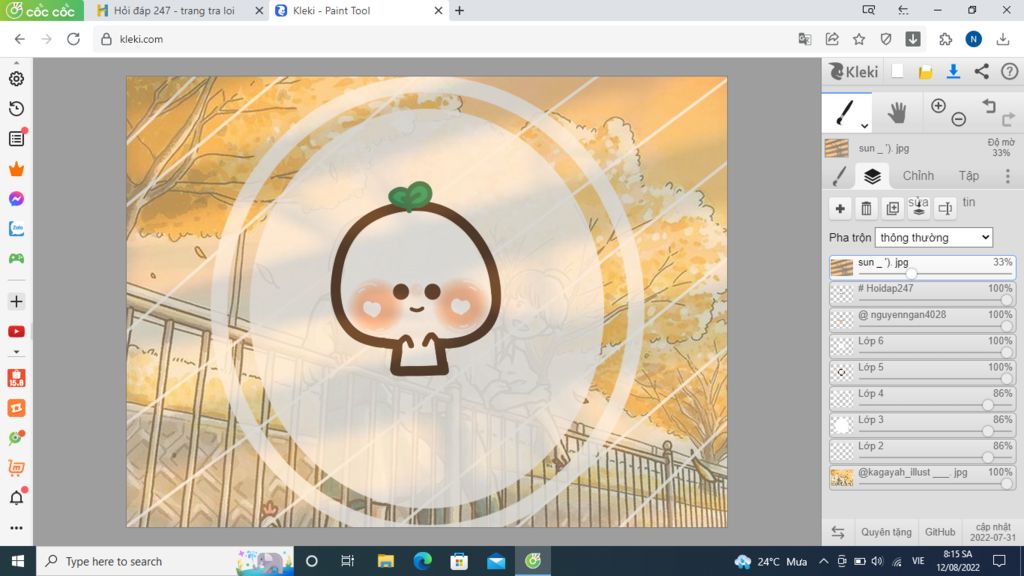Share the image from the Kleki toolbar
Image resolution: width=1024 pixels, height=576 pixels.
[982, 72]
